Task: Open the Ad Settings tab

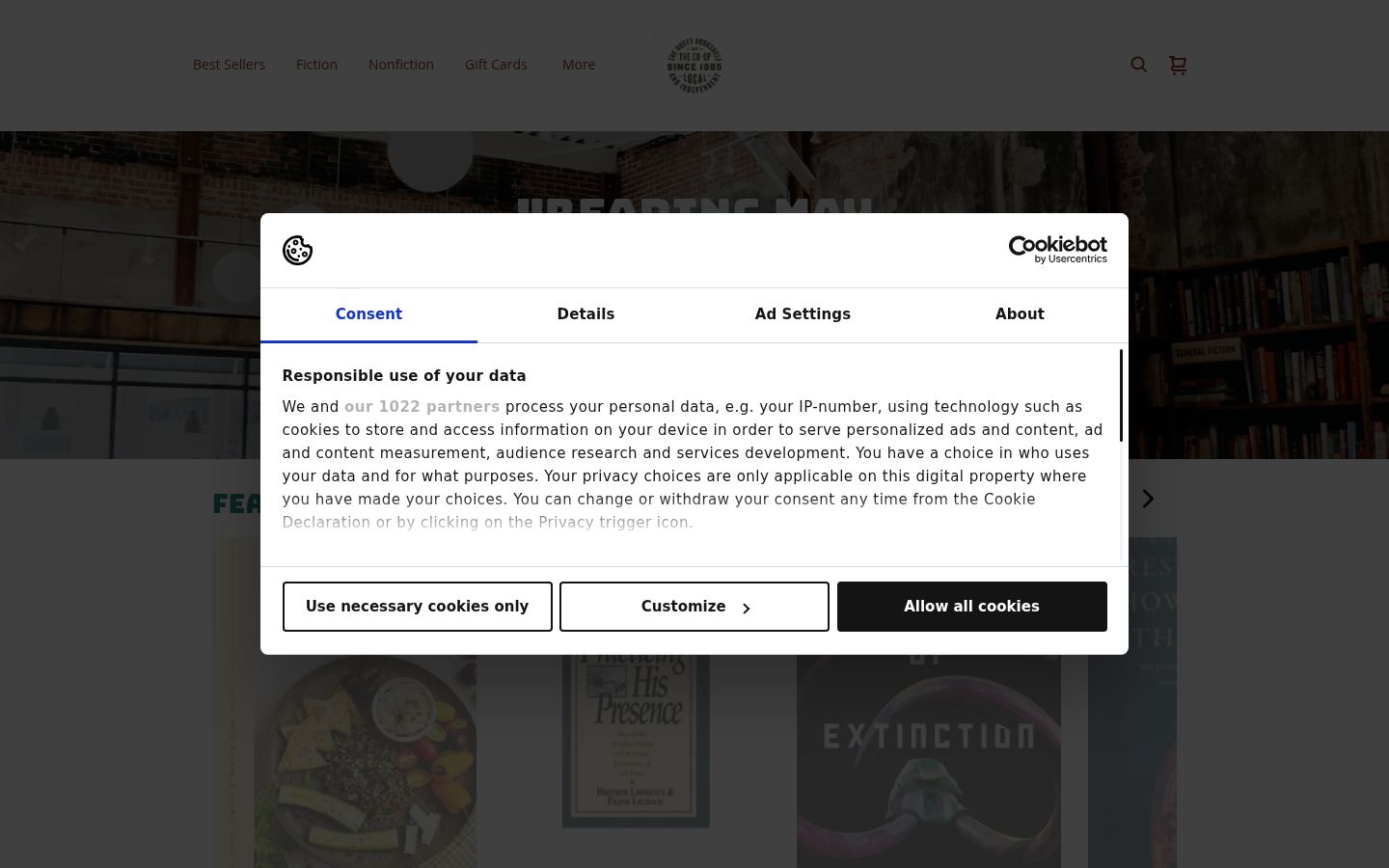Action: (803, 314)
